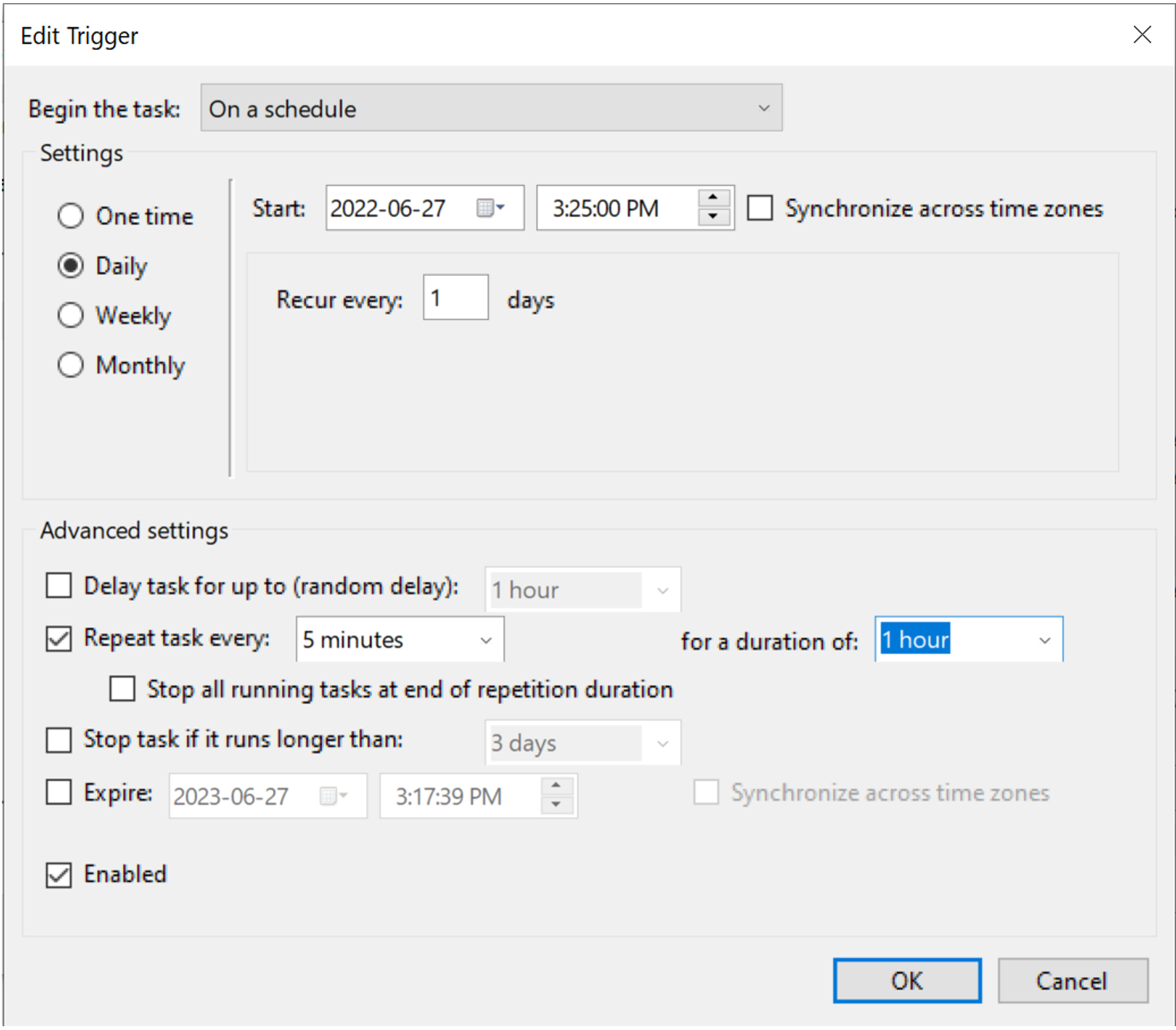Increase the Start time with up arrow

pyautogui.click(x=713, y=198)
